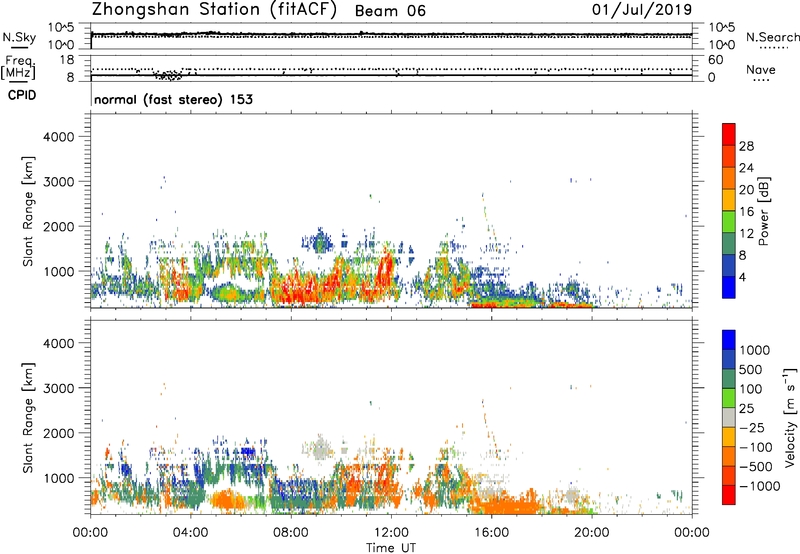This screenshot has height=554, width=800.
Task: Click the dotted line sample under N.Search
Action: [773, 47]
